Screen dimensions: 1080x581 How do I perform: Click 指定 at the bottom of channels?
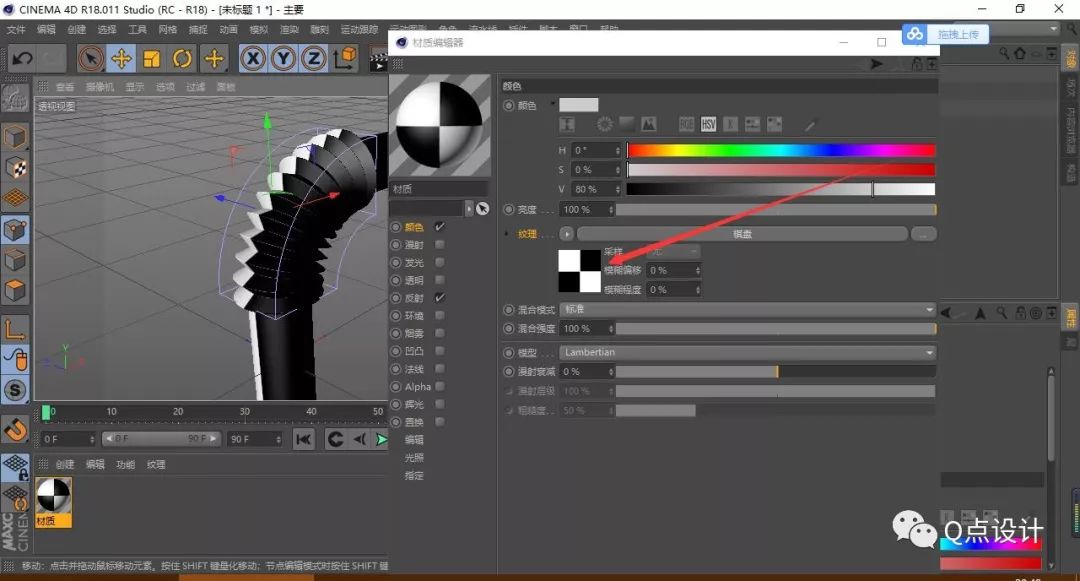pos(414,476)
